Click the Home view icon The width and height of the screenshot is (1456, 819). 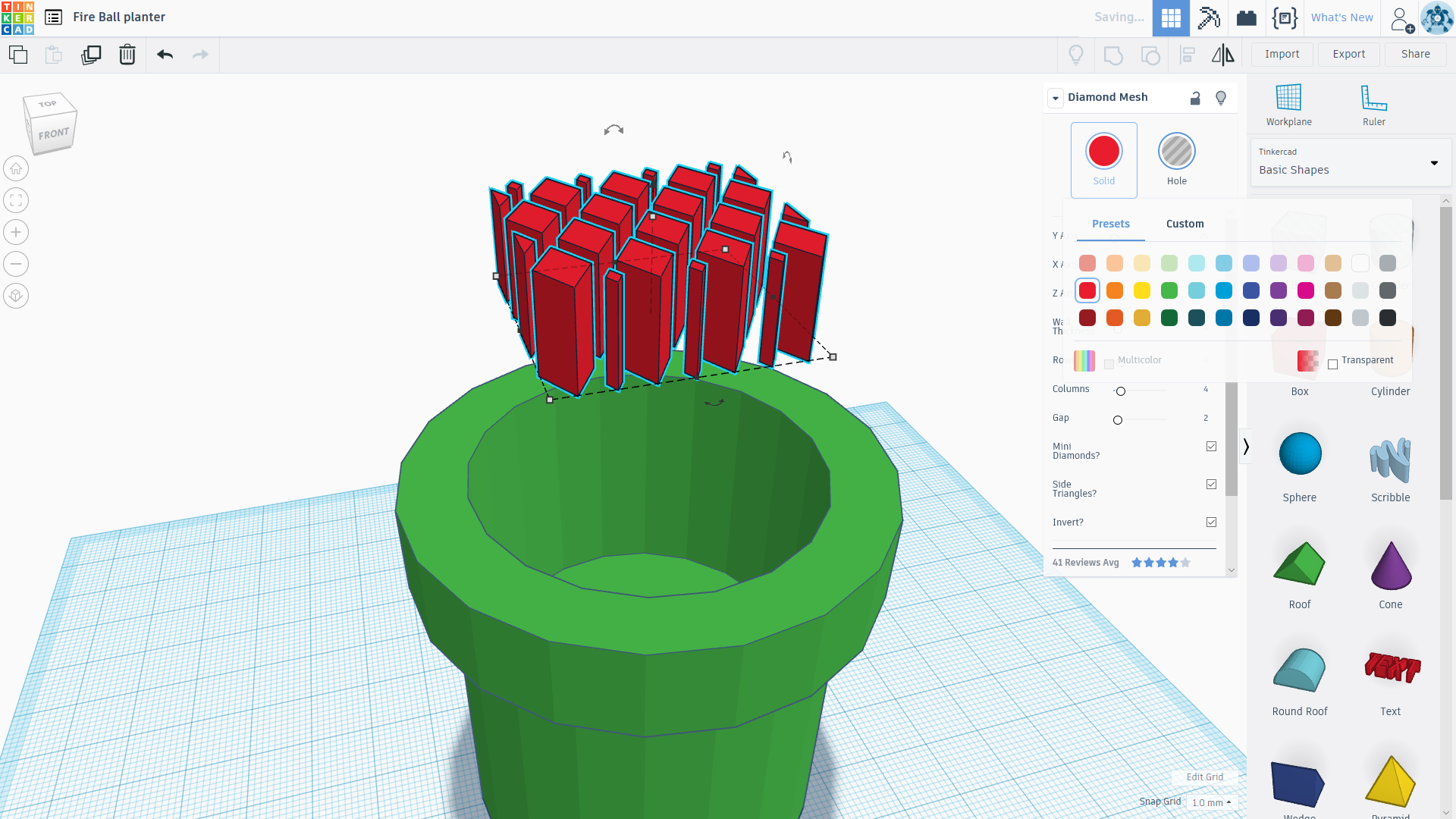click(x=16, y=168)
